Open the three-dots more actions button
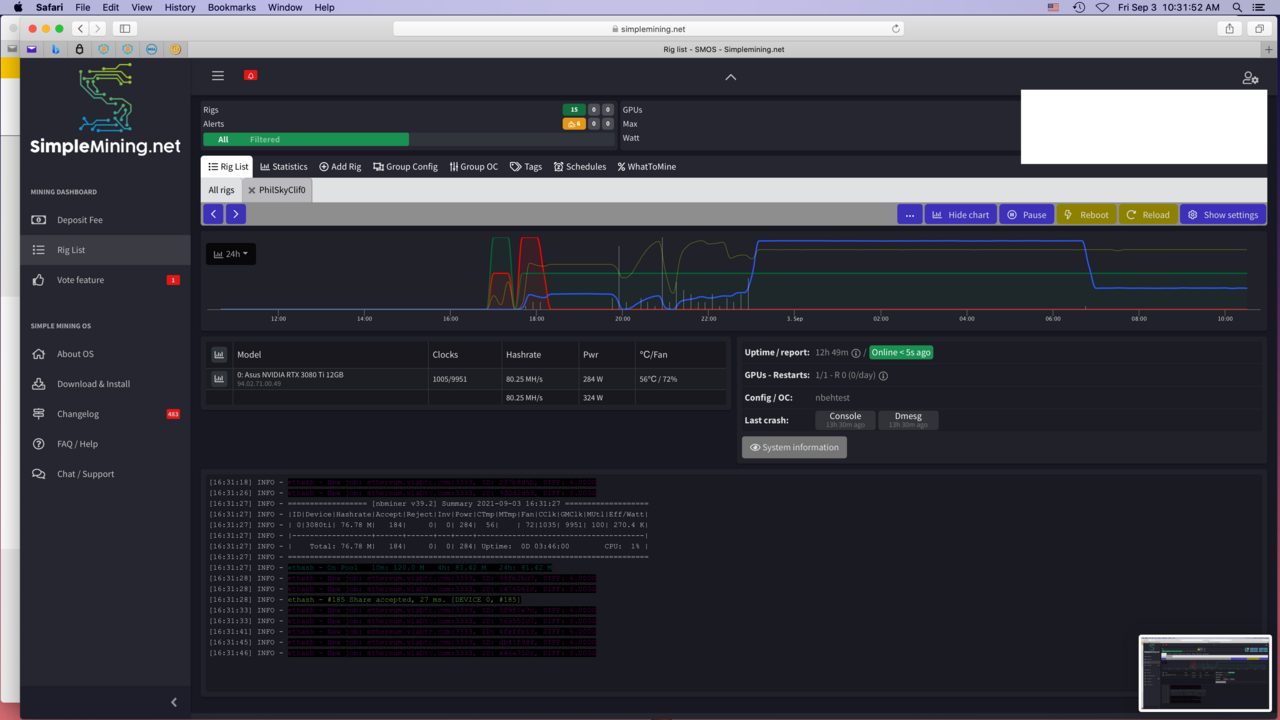Image resolution: width=1280 pixels, height=720 pixels. click(x=909, y=214)
